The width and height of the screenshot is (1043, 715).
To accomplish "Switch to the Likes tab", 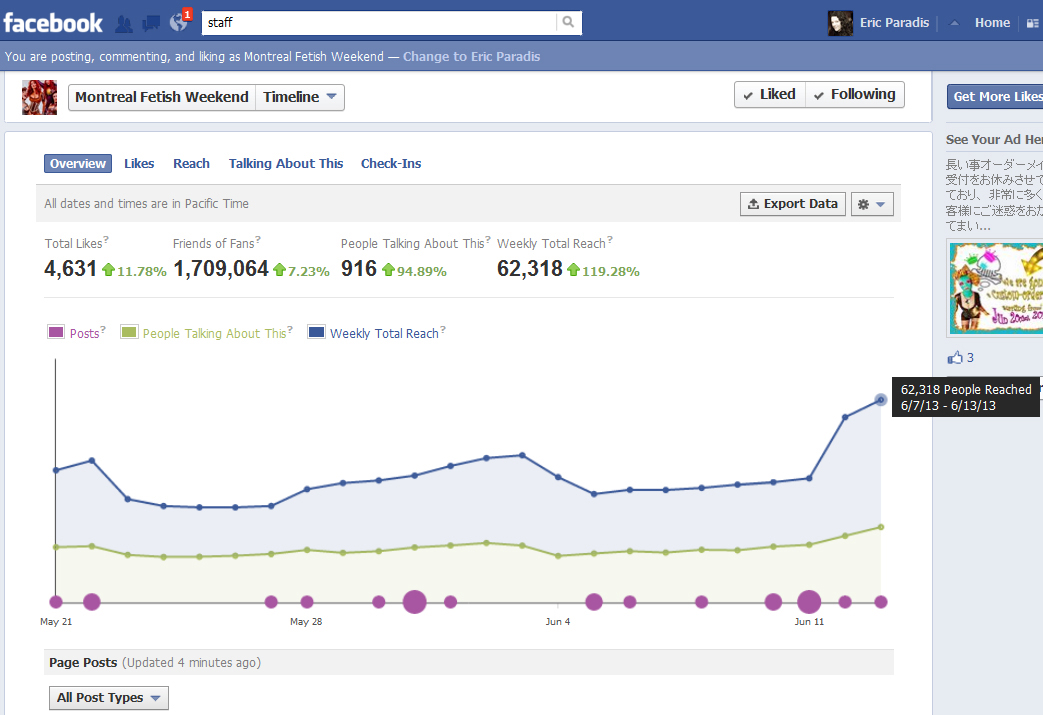I will coord(139,164).
